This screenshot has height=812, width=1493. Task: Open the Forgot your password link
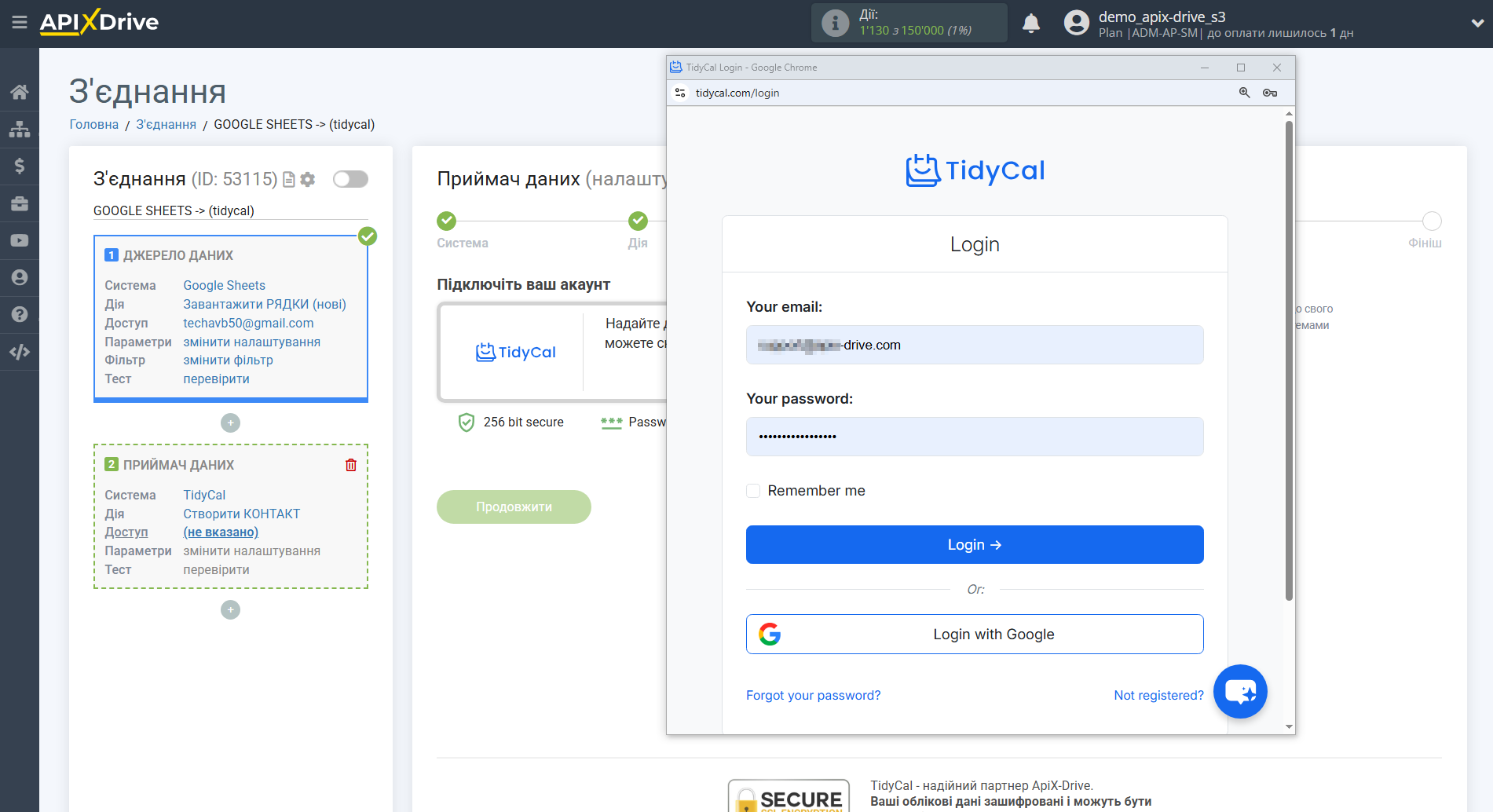[813, 695]
